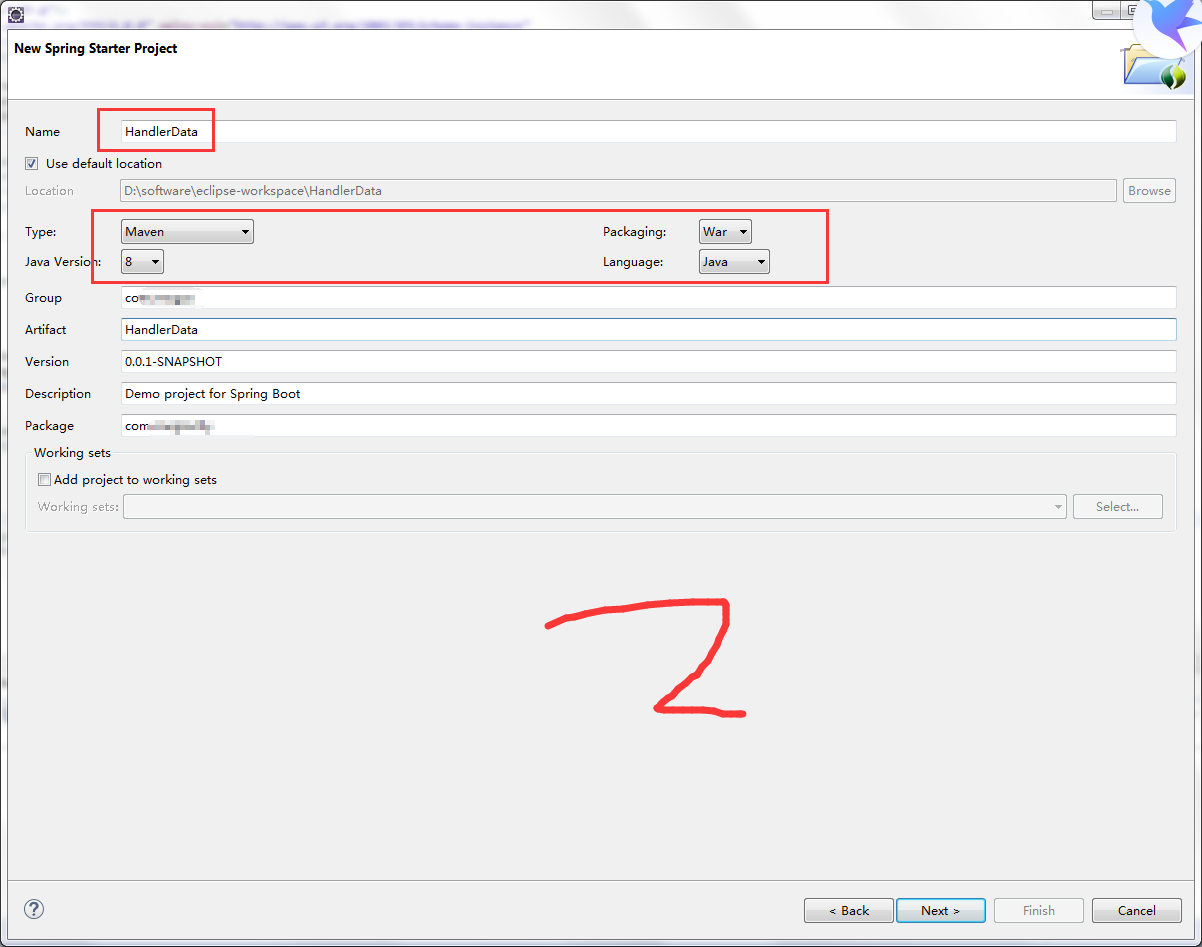Screen dimensions: 1202x947
Task: Open the Language dropdown showing Java
Action: coord(734,262)
